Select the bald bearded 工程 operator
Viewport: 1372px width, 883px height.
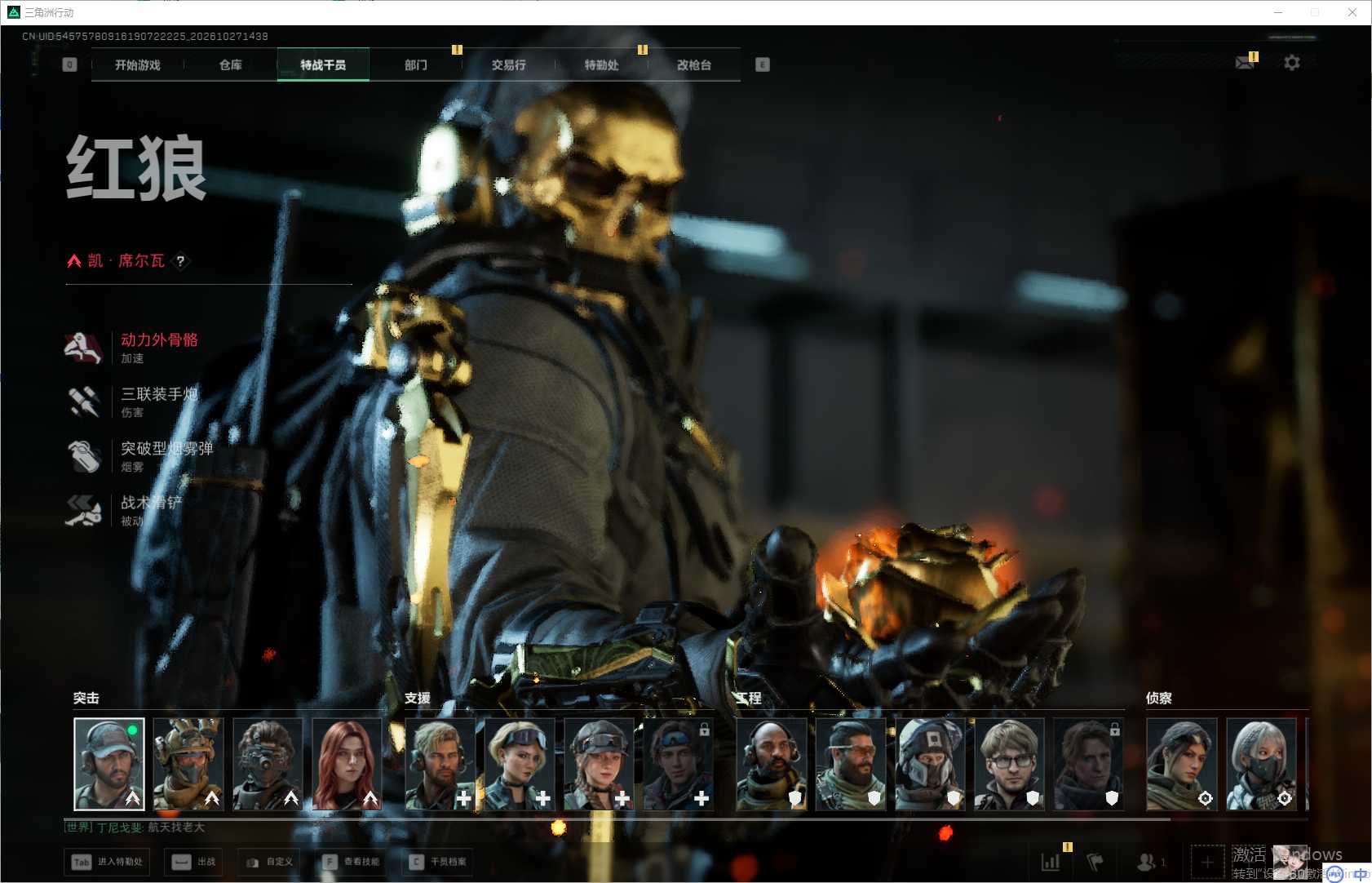(x=772, y=764)
